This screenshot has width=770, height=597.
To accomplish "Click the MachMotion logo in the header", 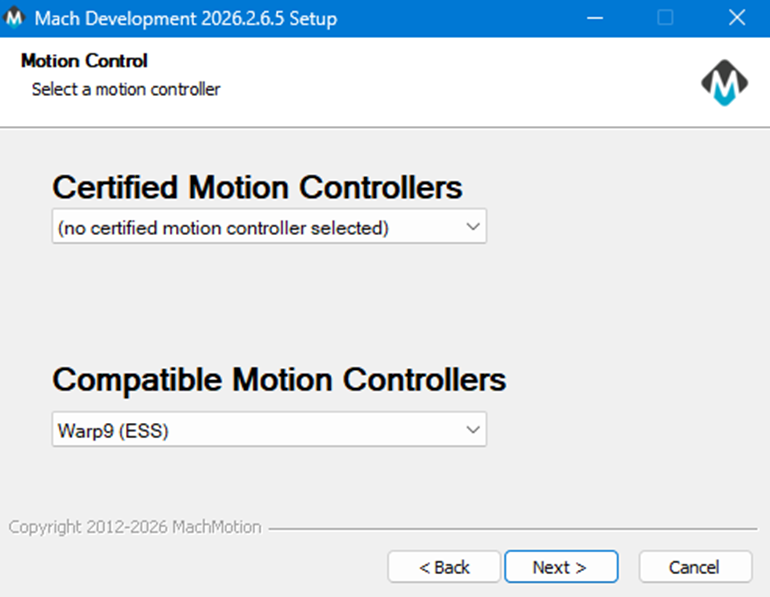I will [725, 83].
